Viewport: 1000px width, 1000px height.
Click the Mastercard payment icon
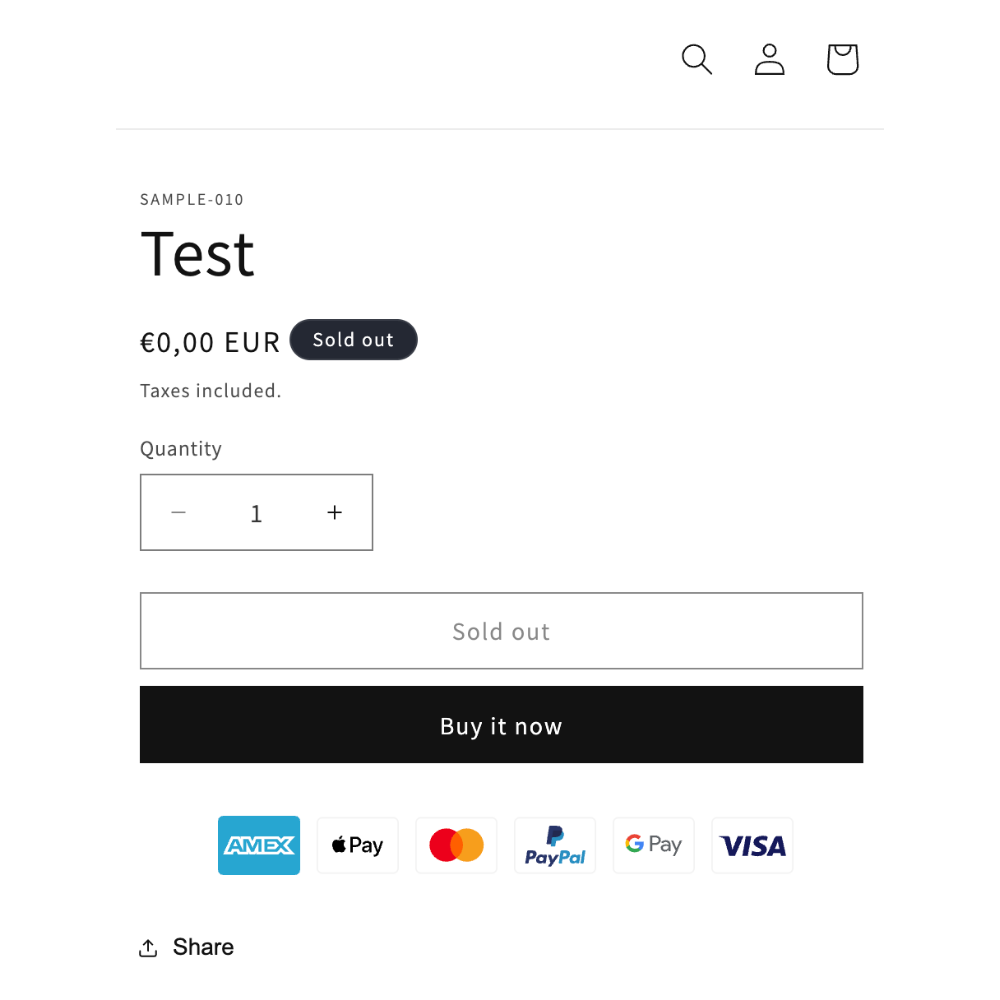[457, 845]
